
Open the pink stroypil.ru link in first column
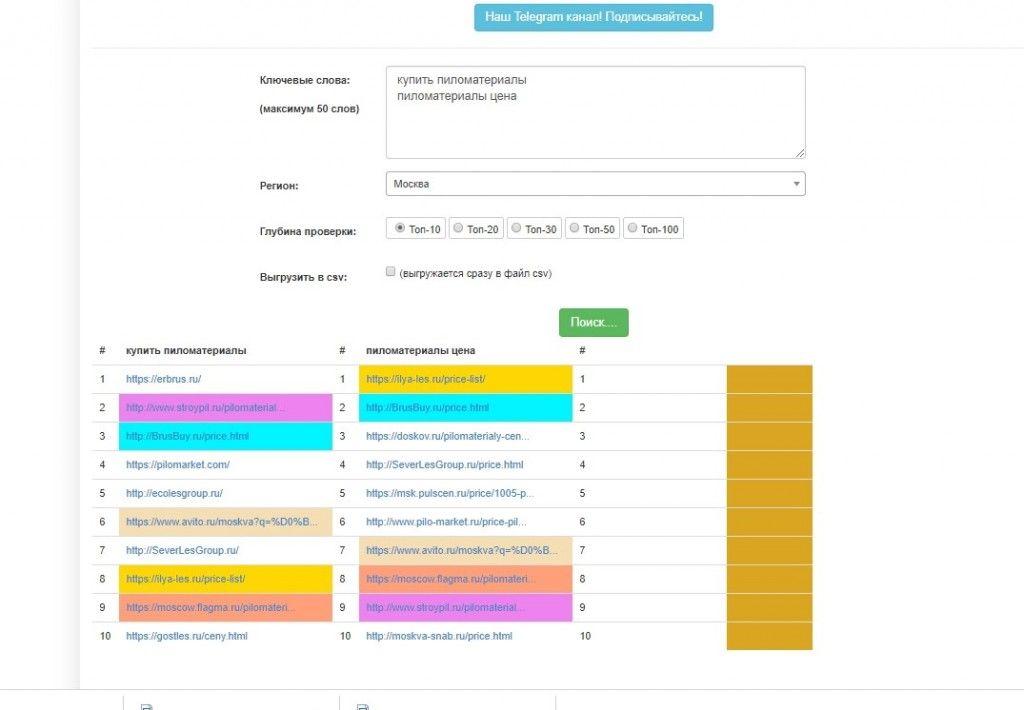(x=205, y=408)
